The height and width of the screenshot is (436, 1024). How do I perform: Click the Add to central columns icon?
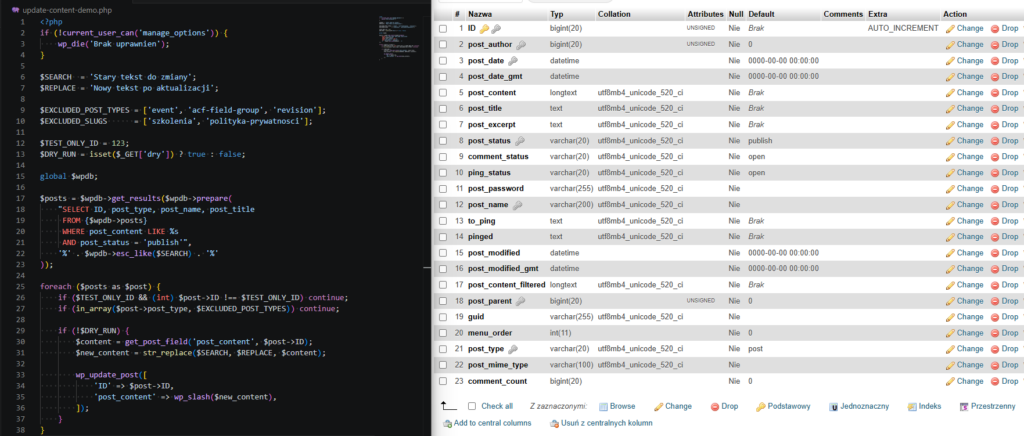pyautogui.click(x=447, y=423)
